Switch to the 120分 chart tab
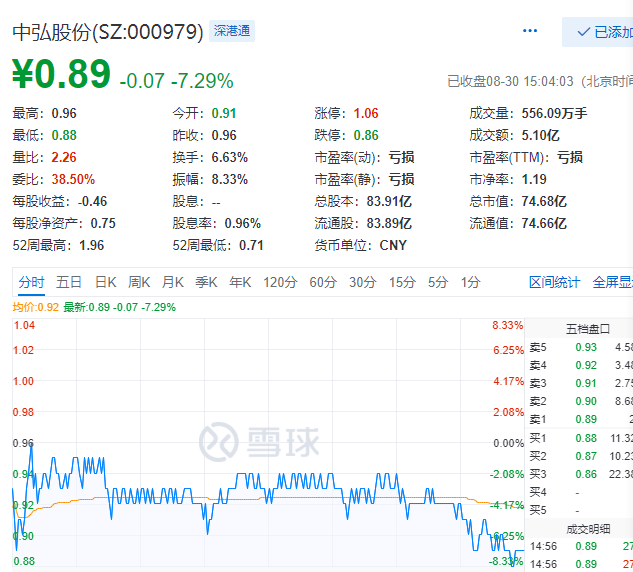Viewport: 633px width, 572px height. click(280, 282)
